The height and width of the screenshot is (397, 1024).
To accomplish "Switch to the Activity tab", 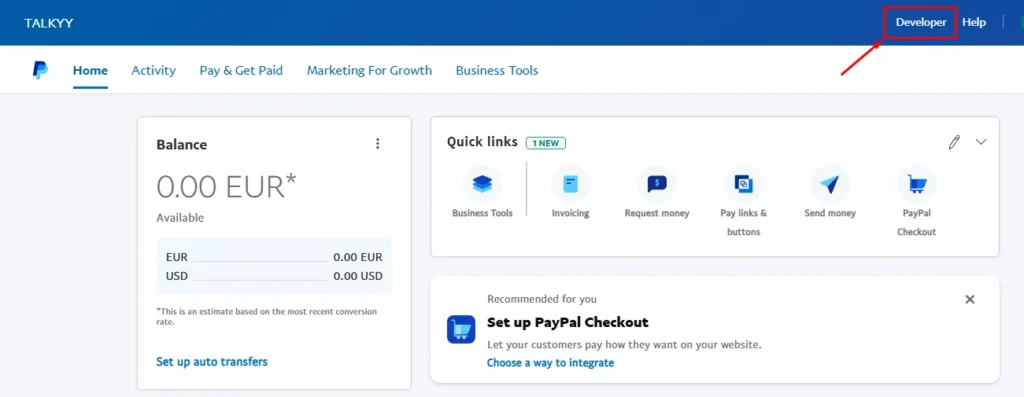I will [153, 71].
